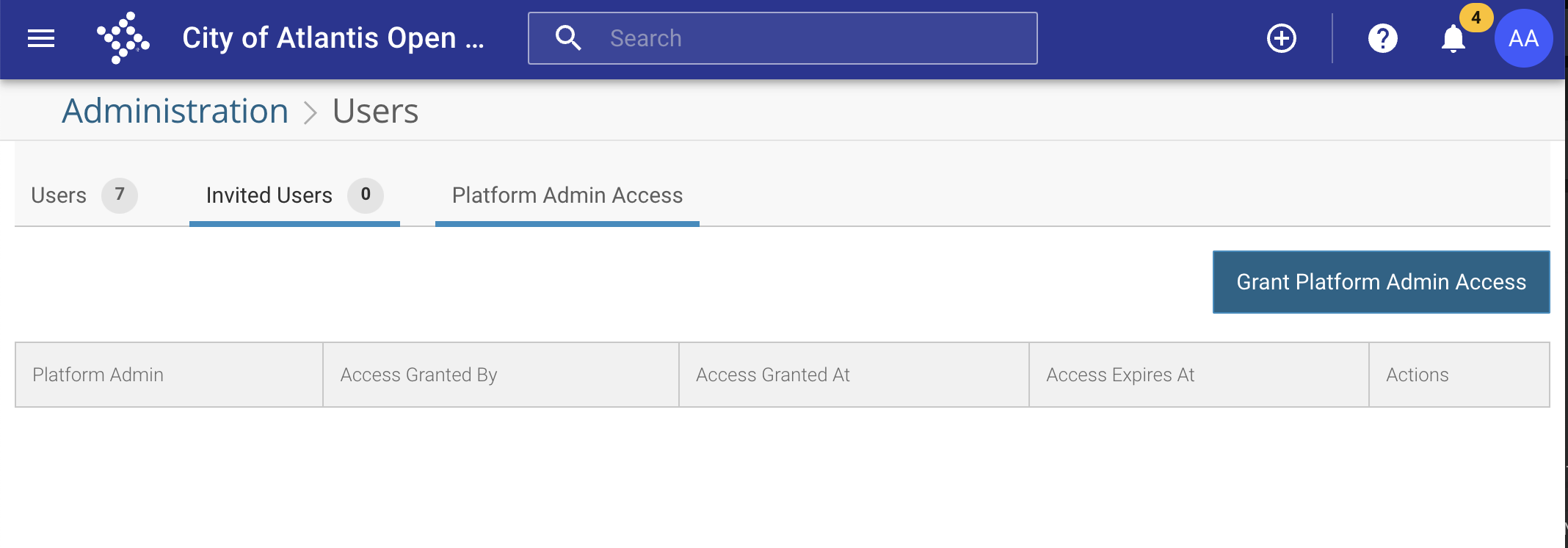
Task: Click inside the Search field
Action: click(783, 38)
